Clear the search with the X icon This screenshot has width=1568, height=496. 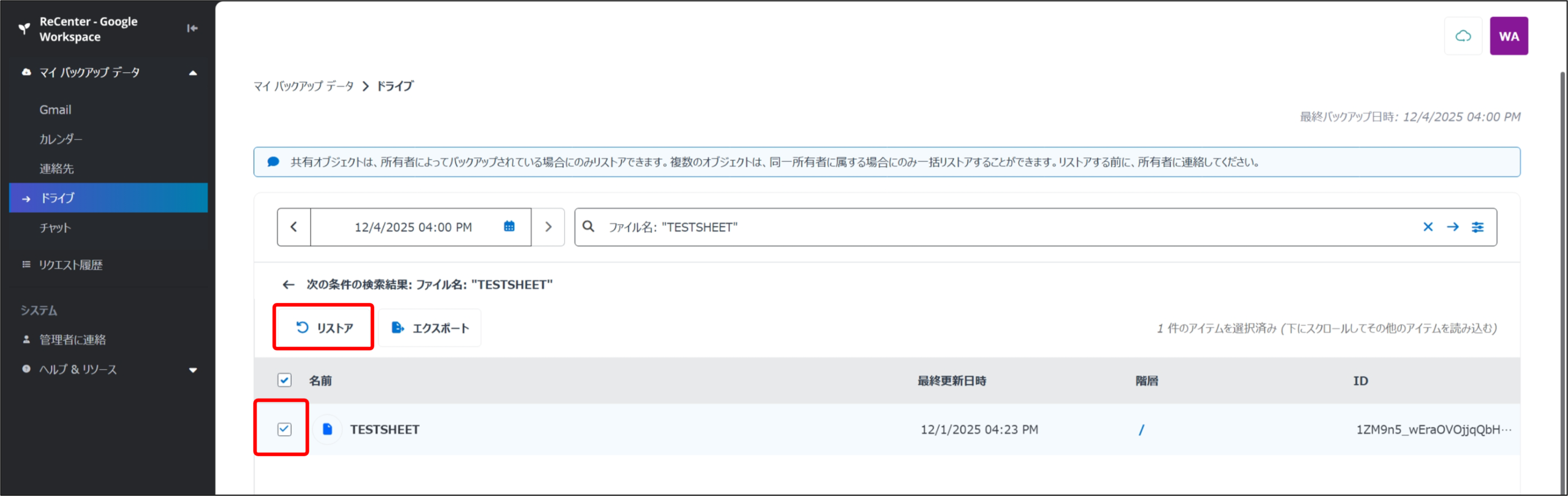pos(1428,227)
